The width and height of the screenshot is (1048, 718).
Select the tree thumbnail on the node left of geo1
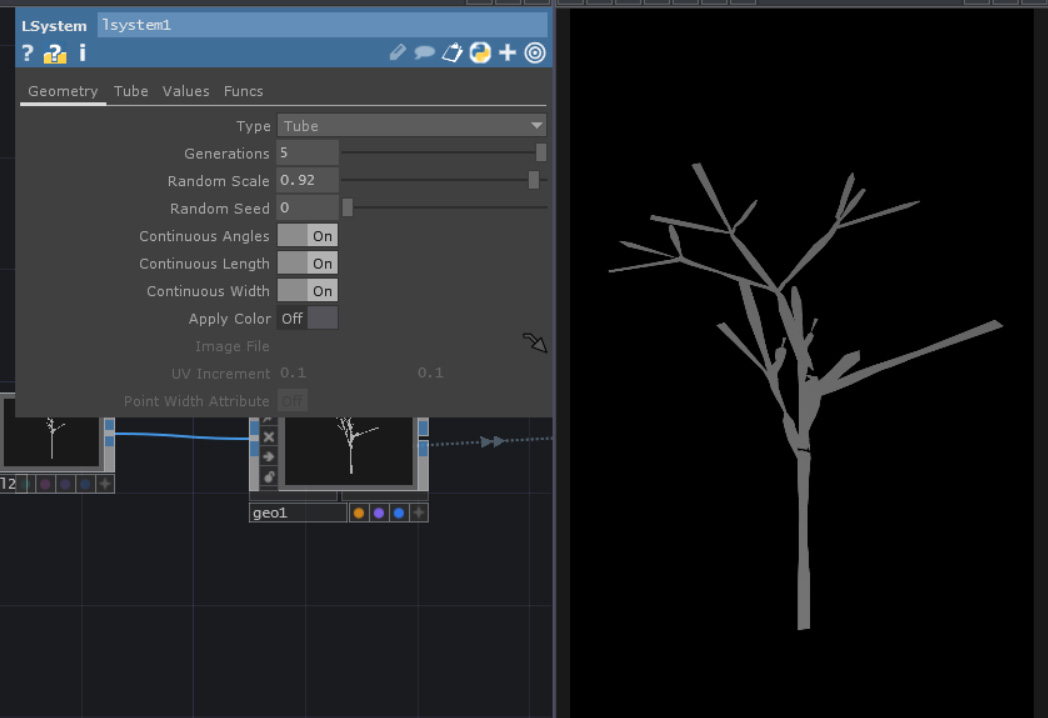pos(51,439)
